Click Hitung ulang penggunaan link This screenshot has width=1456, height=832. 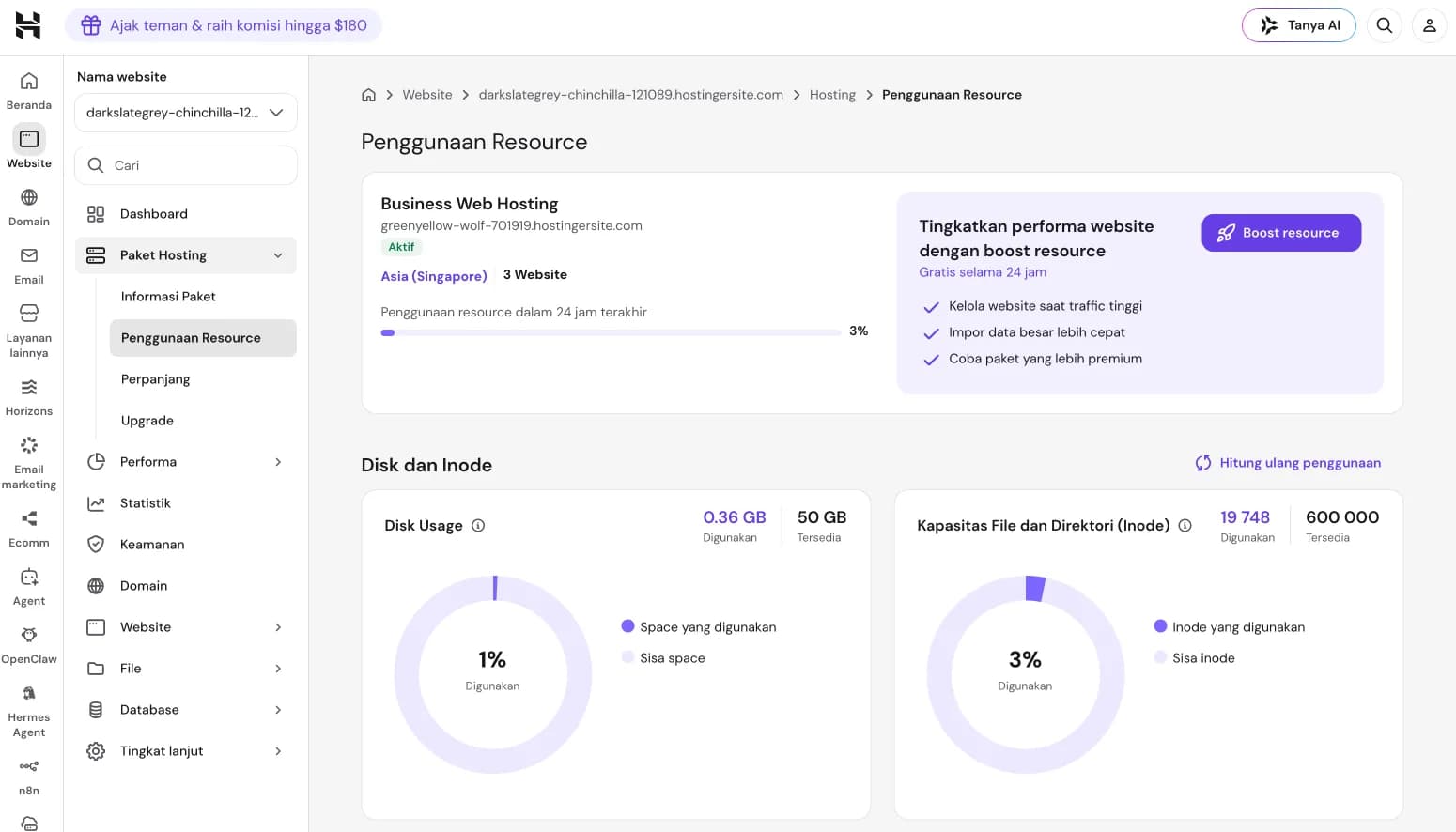(x=1288, y=463)
